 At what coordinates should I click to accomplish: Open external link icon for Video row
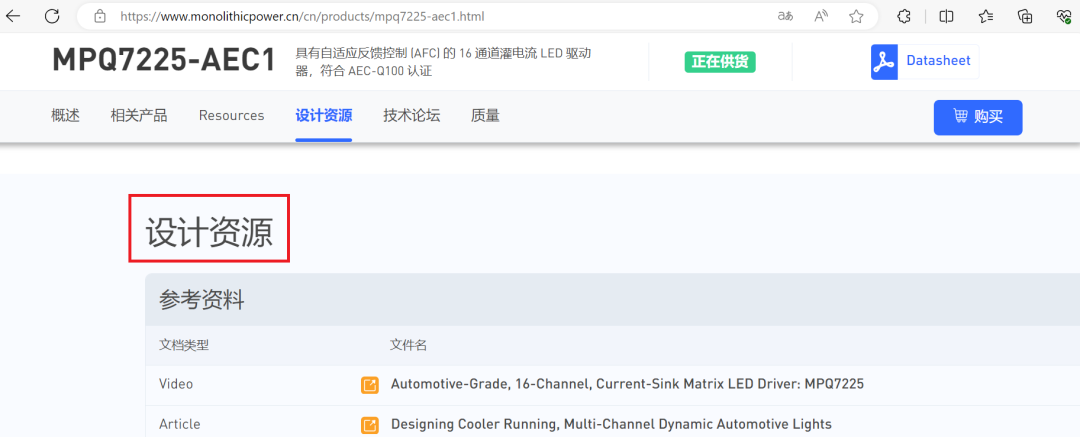(x=370, y=385)
